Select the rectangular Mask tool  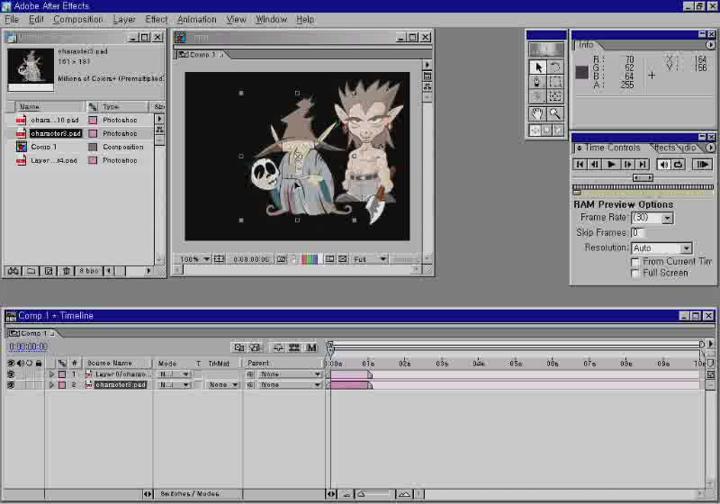pos(555,83)
